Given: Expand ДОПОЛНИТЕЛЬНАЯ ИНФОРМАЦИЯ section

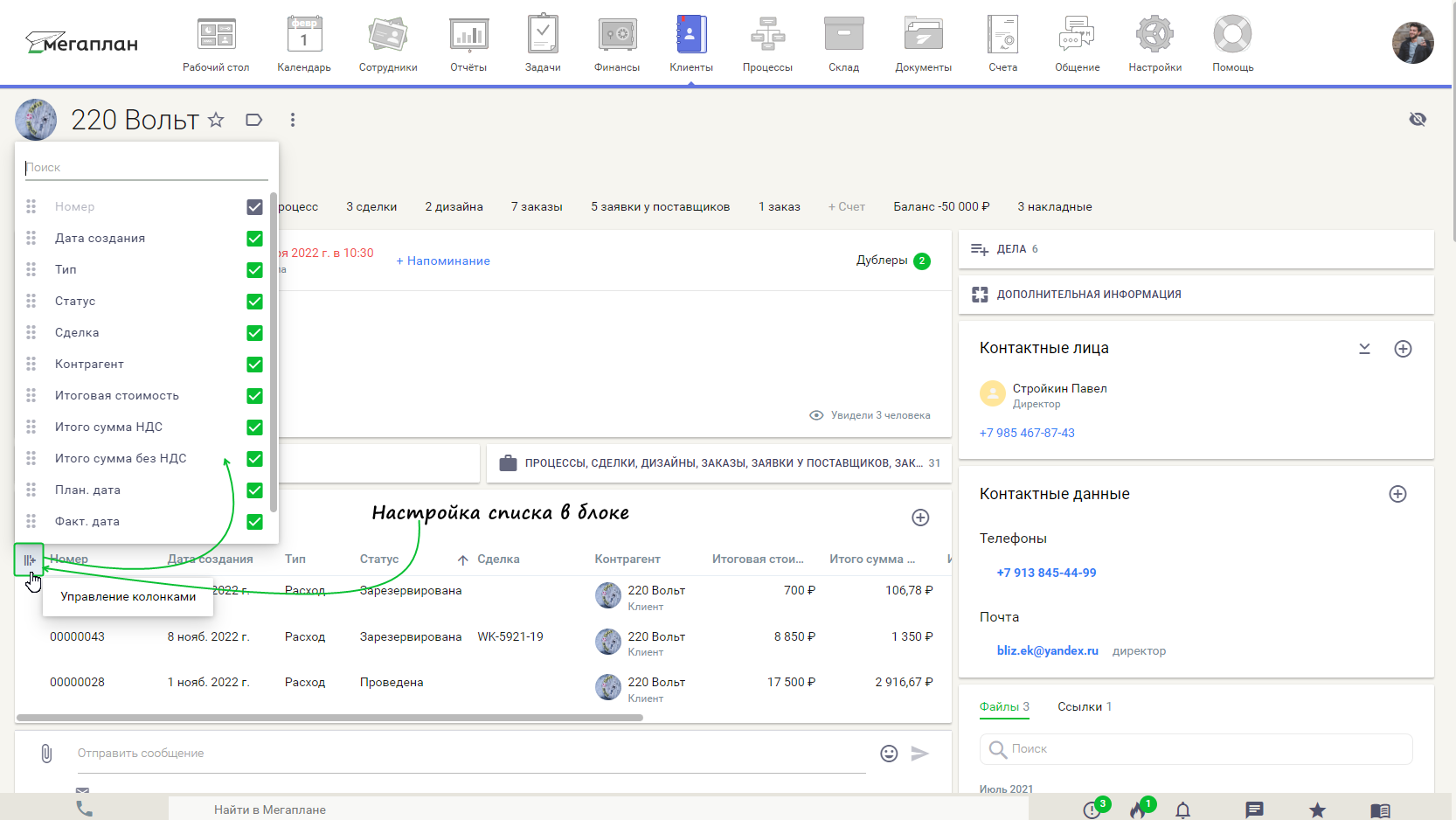Looking at the screenshot, I should (1196, 295).
